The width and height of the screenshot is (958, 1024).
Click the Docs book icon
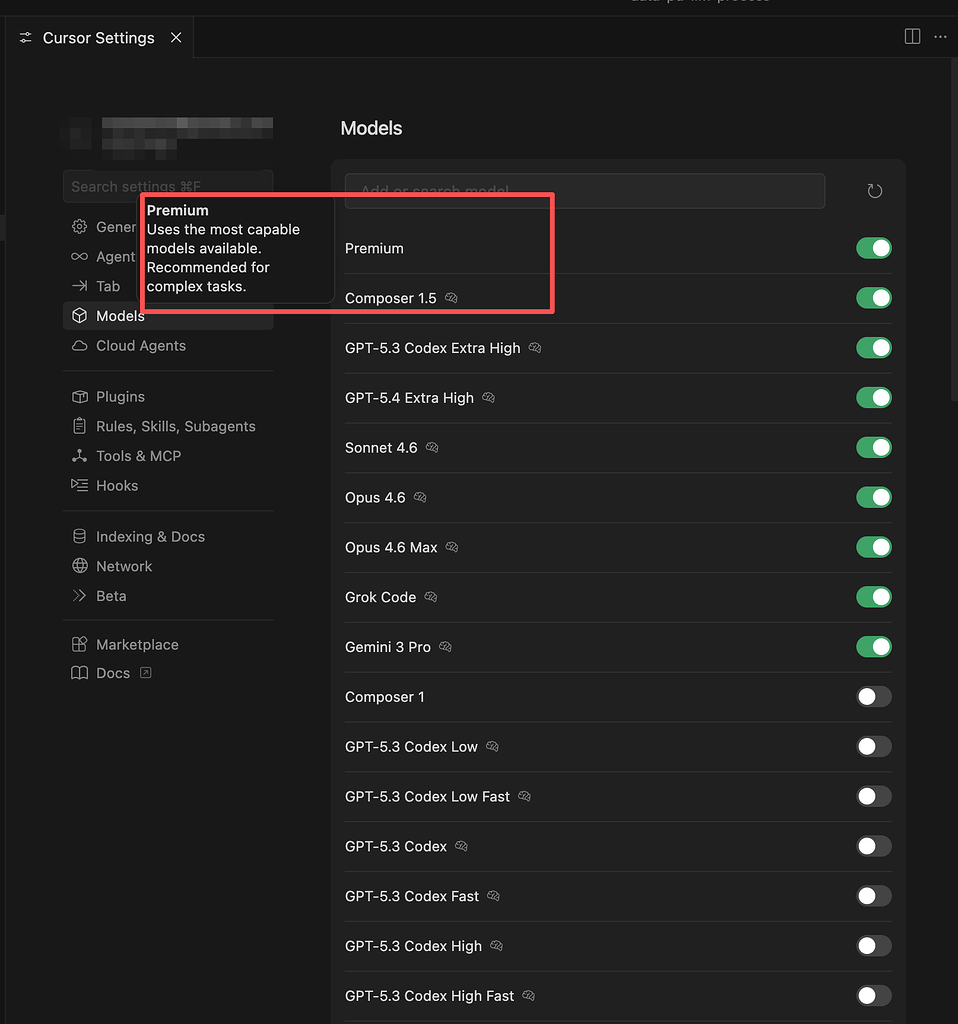click(x=80, y=673)
